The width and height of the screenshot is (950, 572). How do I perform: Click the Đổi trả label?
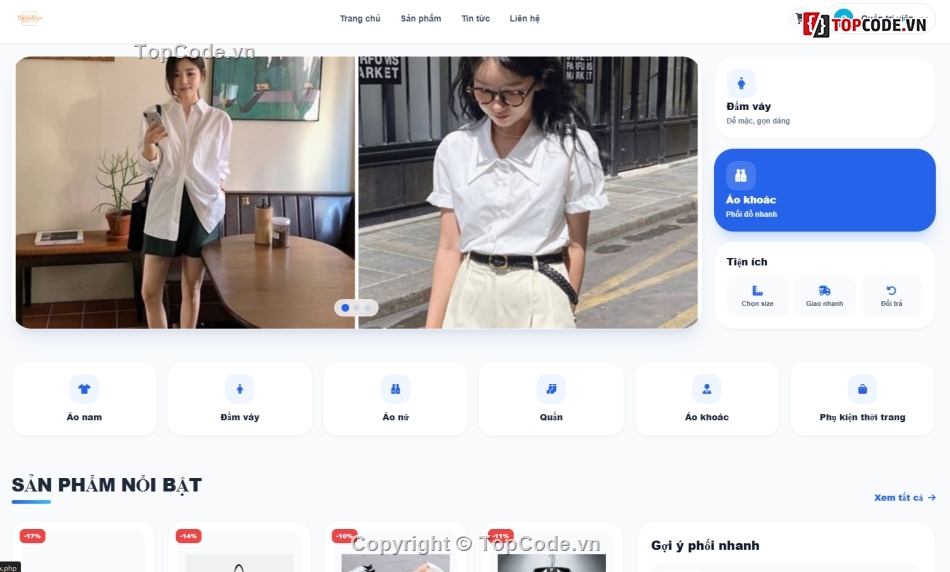click(x=891, y=304)
